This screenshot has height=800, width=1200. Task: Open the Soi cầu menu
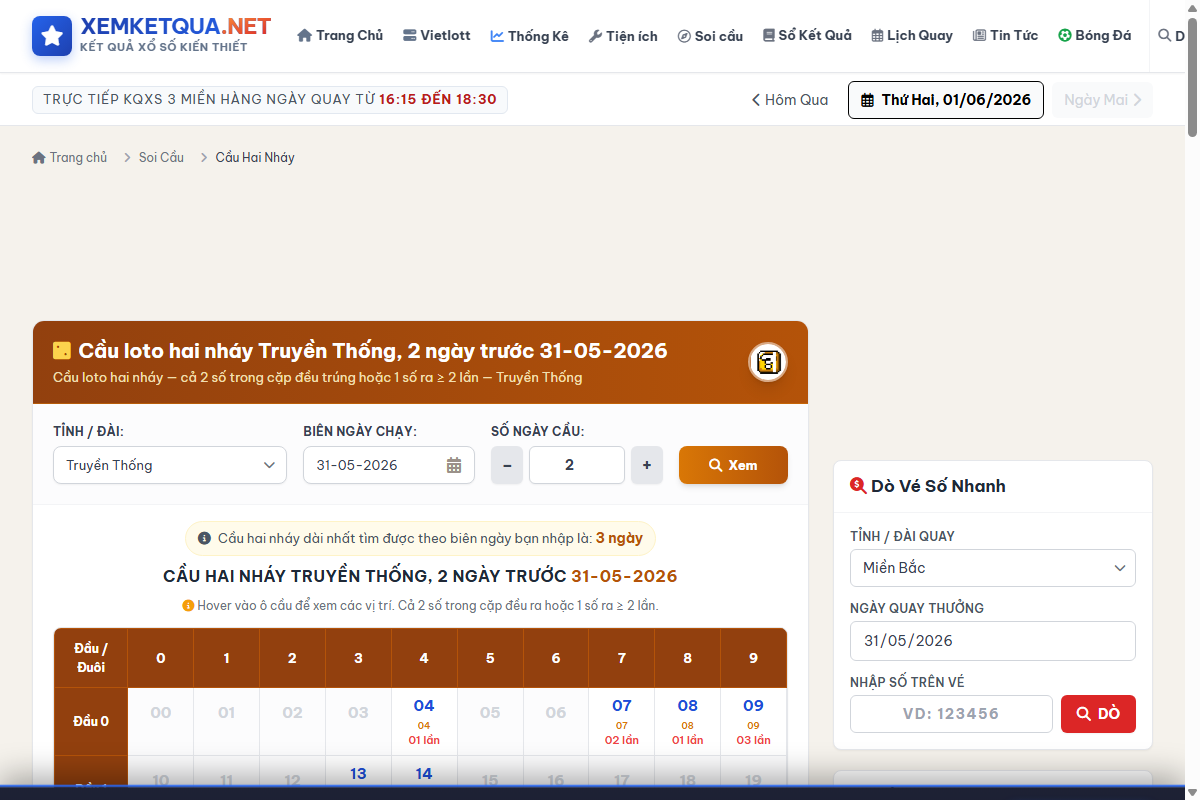tap(710, 36)
